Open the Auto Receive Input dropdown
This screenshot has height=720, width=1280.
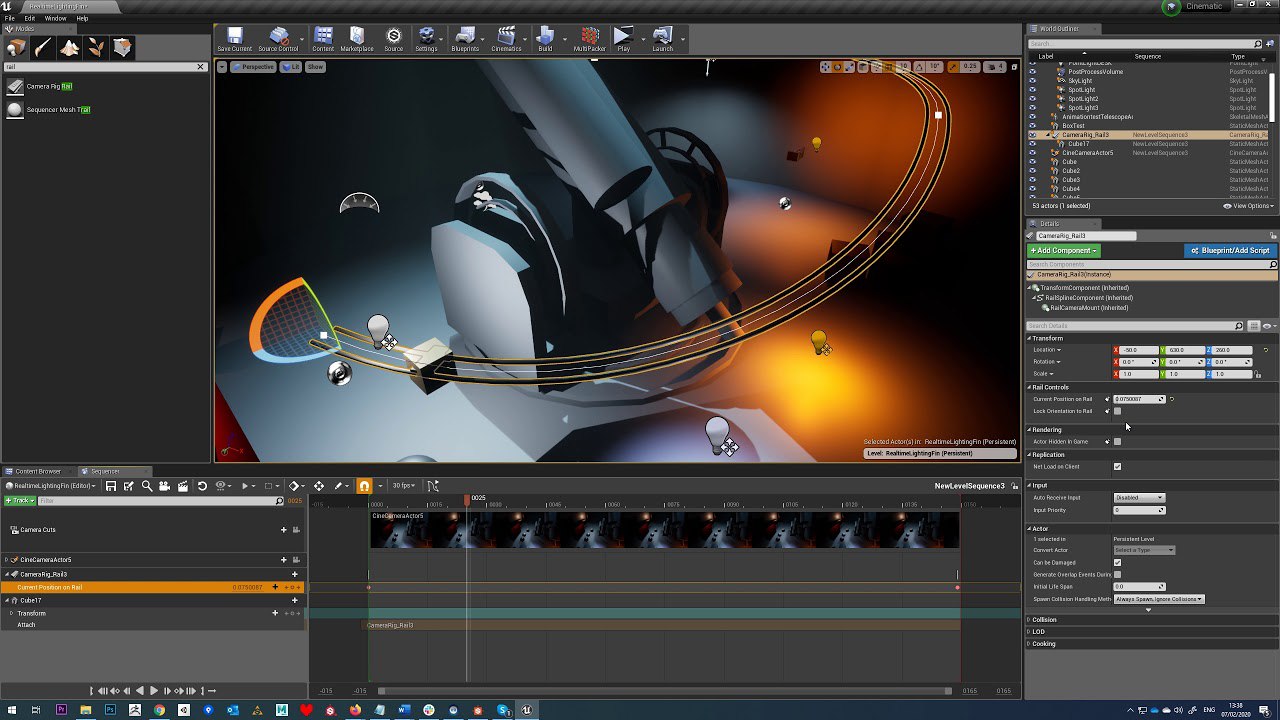(x=1139, y=498)
